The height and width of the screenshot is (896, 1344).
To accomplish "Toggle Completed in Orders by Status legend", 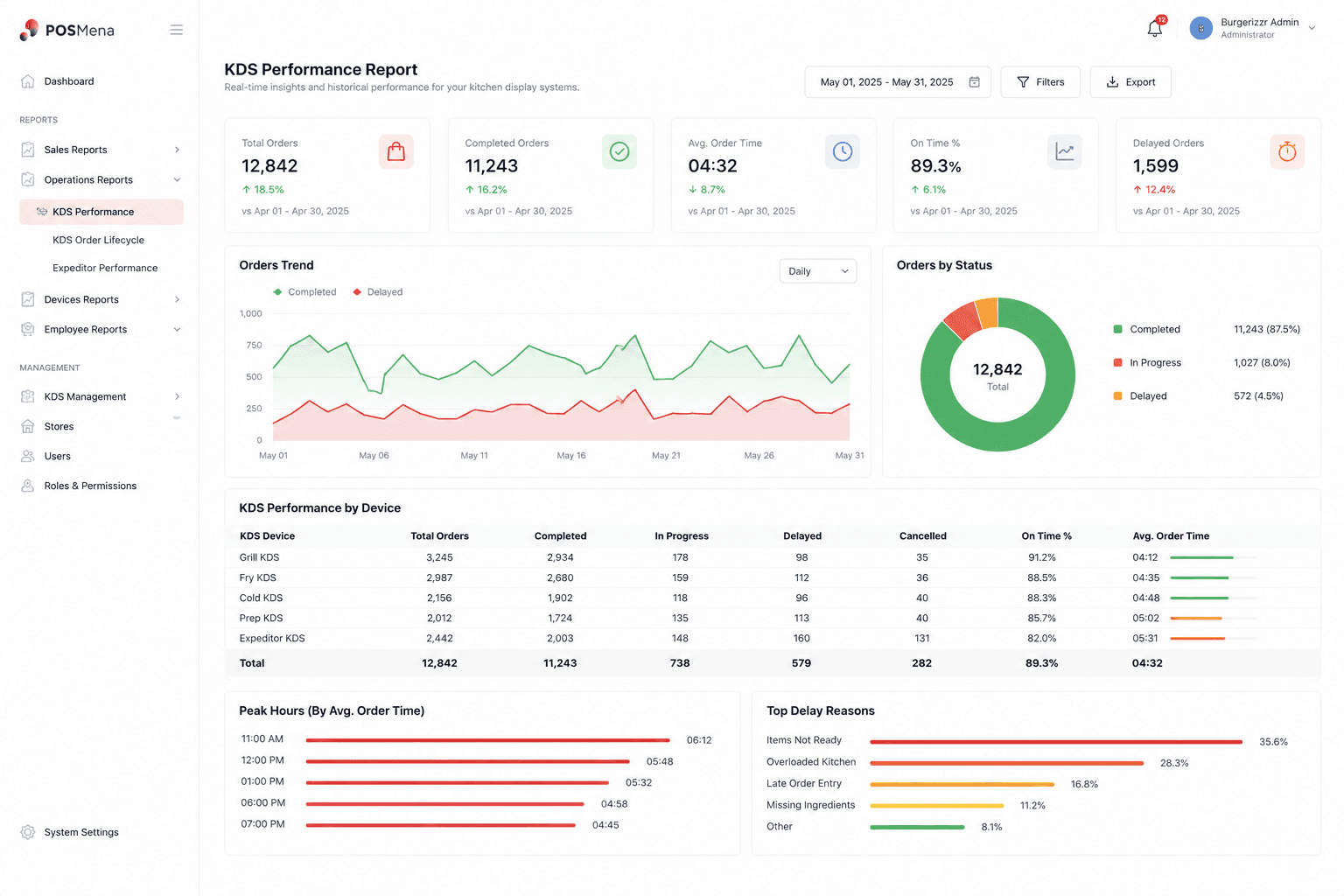I will pyautogui.click(x=1146, y=330).
